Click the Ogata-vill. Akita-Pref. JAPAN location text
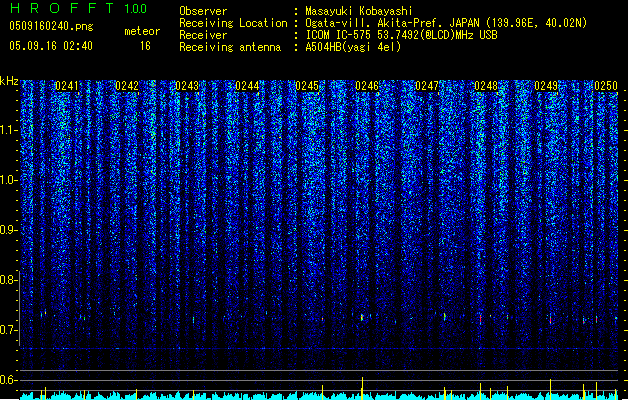This screenshot has width=629, height=400. 446,23
